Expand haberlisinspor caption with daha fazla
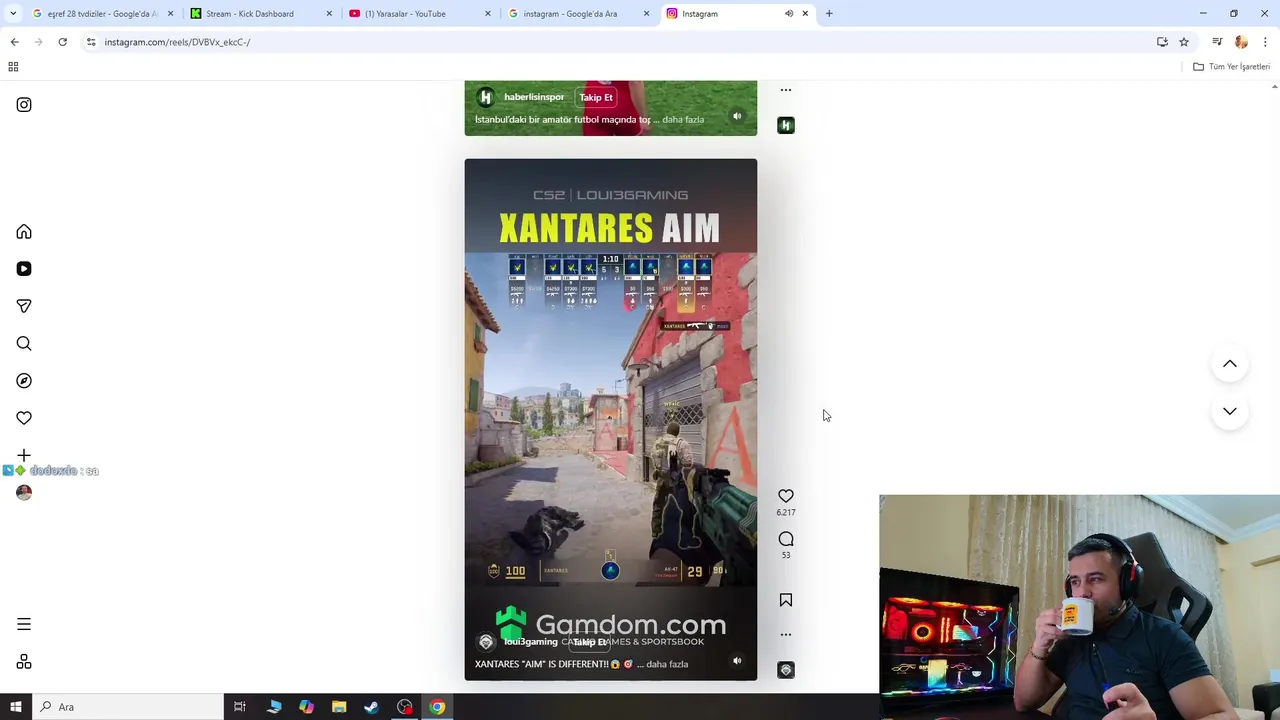This screenshot has width=1280, height=720. click(x=683, y=120)
